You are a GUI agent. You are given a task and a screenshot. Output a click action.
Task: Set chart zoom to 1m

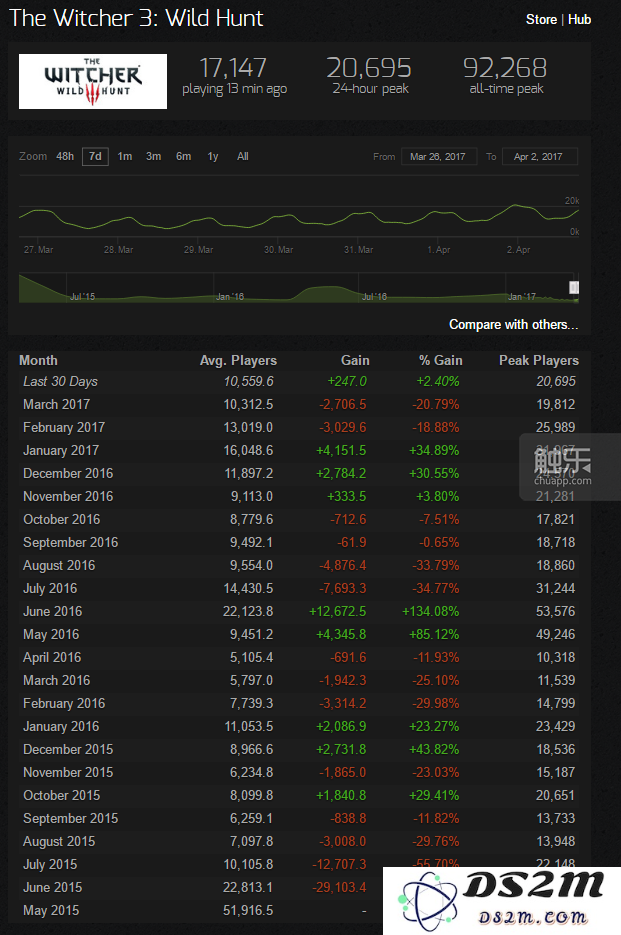point(125,156)
